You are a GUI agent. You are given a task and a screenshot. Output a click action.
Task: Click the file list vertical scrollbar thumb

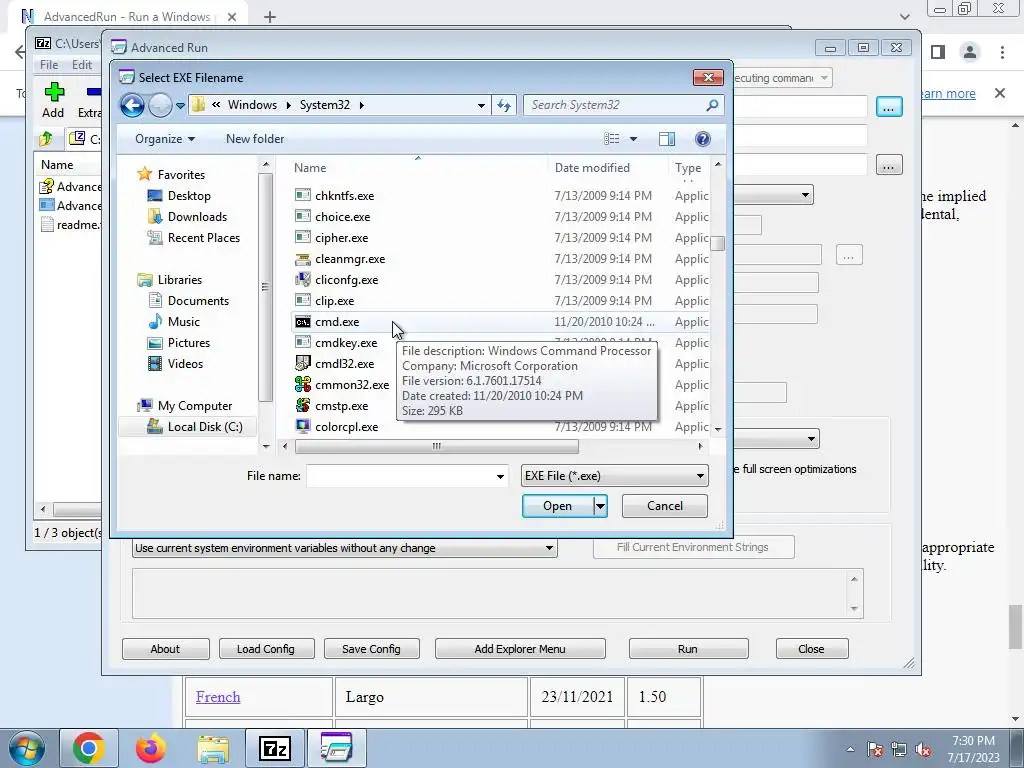pyautogui.click(x=718, y=243)
